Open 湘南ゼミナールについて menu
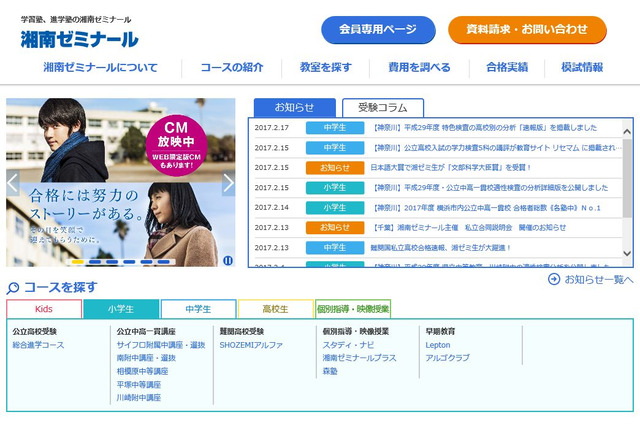The image size is (640, 426). coord(100,67)
